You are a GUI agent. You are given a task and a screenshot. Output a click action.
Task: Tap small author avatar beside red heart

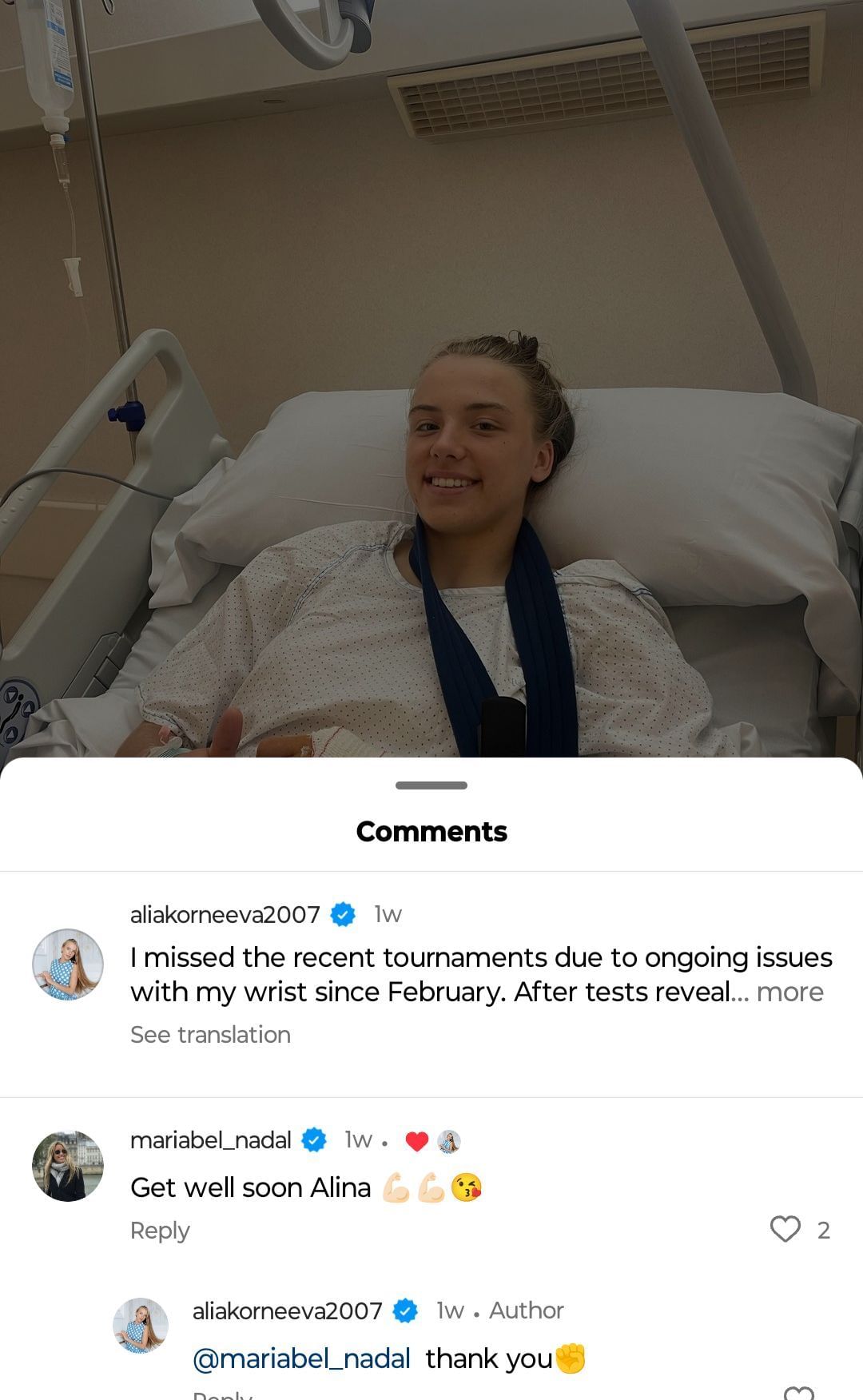[x=449, y=1141]
